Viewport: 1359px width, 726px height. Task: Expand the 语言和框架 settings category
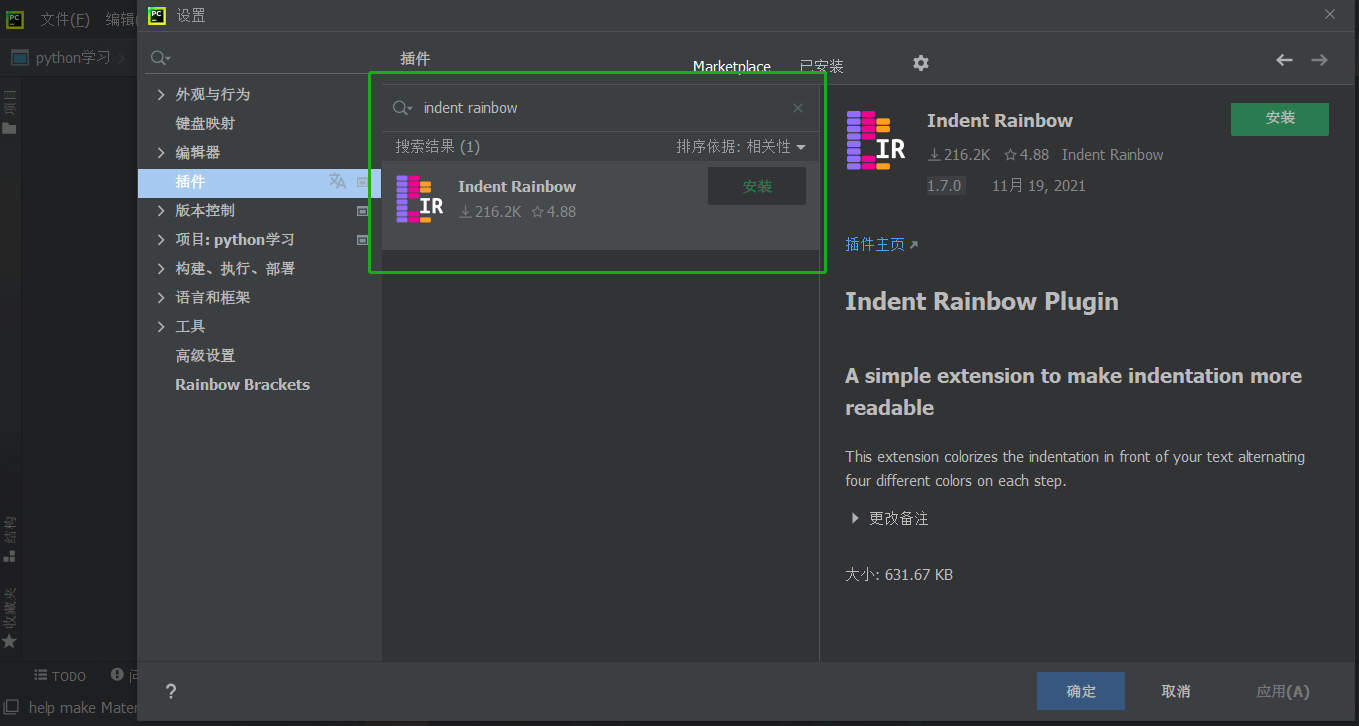pyautogui.click(x=161, y=297)
